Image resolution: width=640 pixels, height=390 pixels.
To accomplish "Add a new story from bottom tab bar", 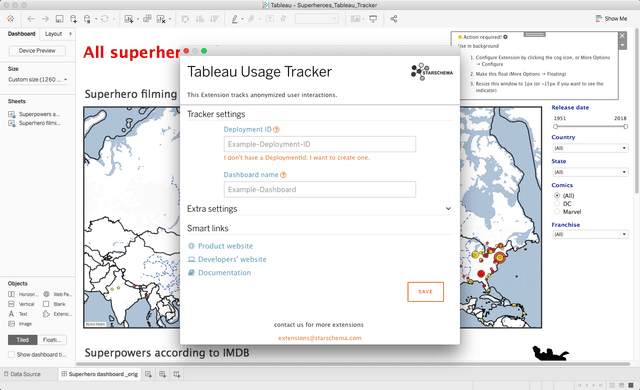I will 177,374.
